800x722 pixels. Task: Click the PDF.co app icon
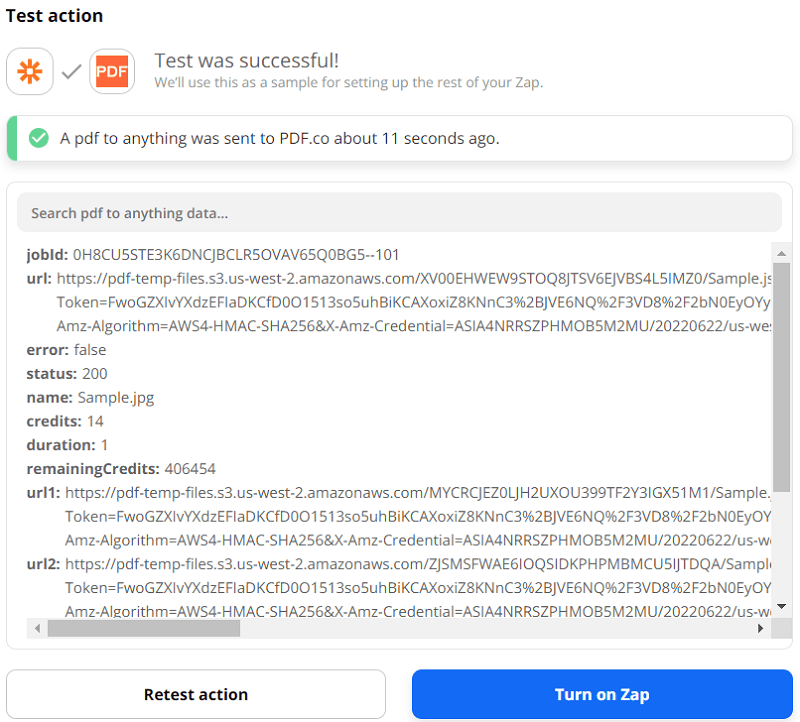112,72
